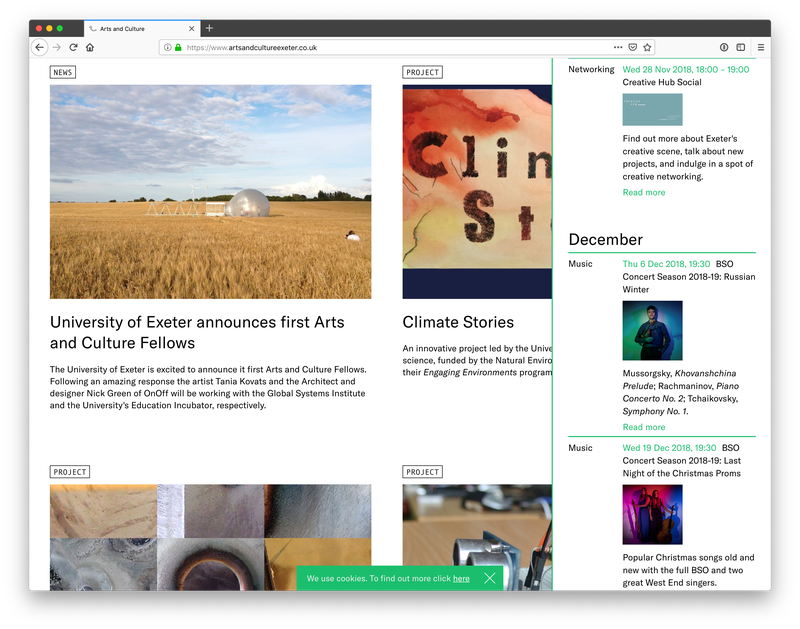Click PROJECT tag above Climate Stories image
Screen dimensions: 800x629
pos(422,72)
